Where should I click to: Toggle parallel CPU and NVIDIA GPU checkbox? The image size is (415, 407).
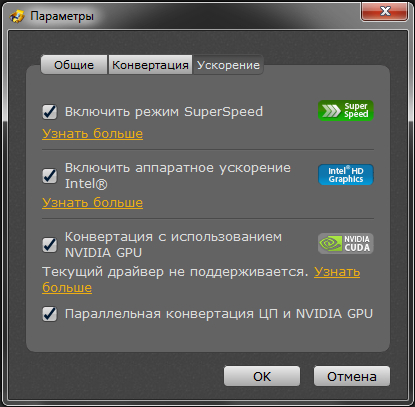pos(50,314)
